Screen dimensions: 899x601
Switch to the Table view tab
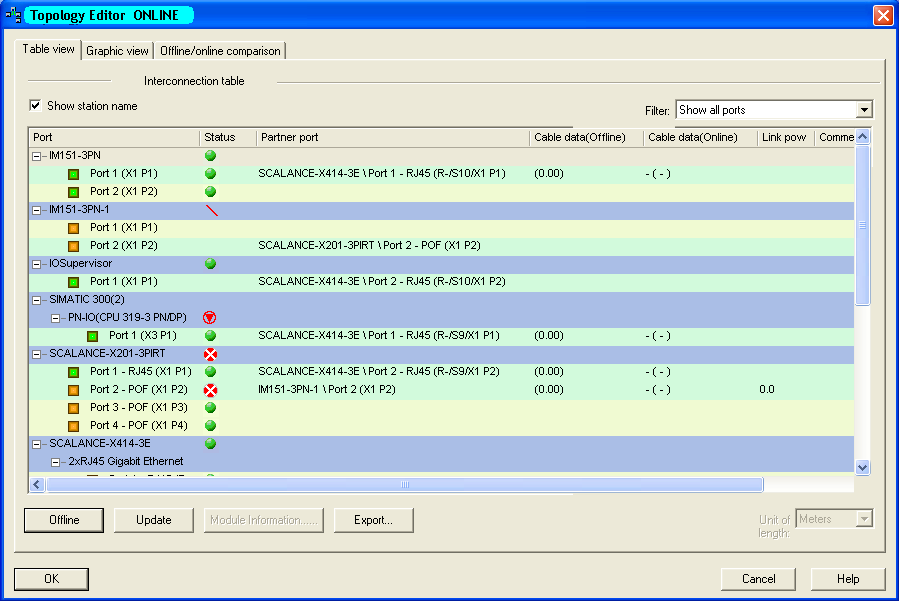48,49
